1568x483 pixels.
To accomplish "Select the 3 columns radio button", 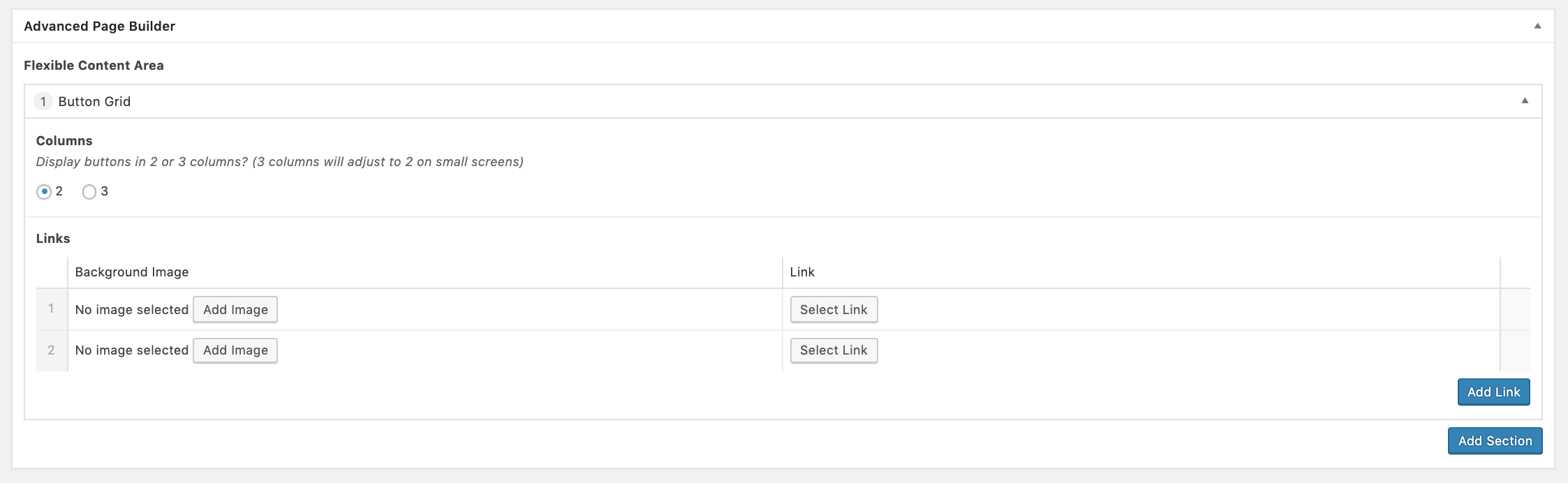I will 89,192.
